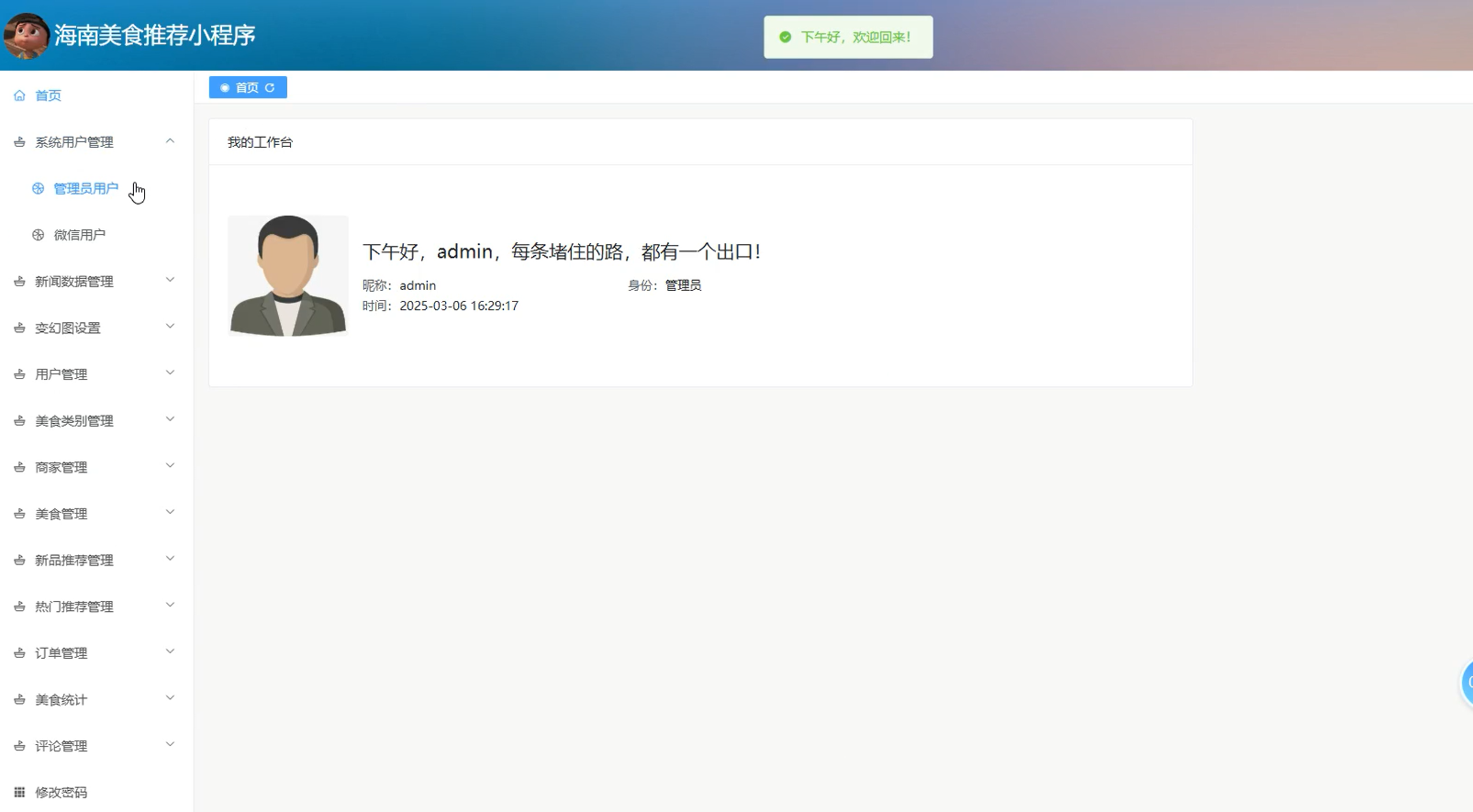The width and height of the screenshot is (1473, 812).
Task: Click the 下午好，欢迎回来！ toast message
Action: pos(848,38)
